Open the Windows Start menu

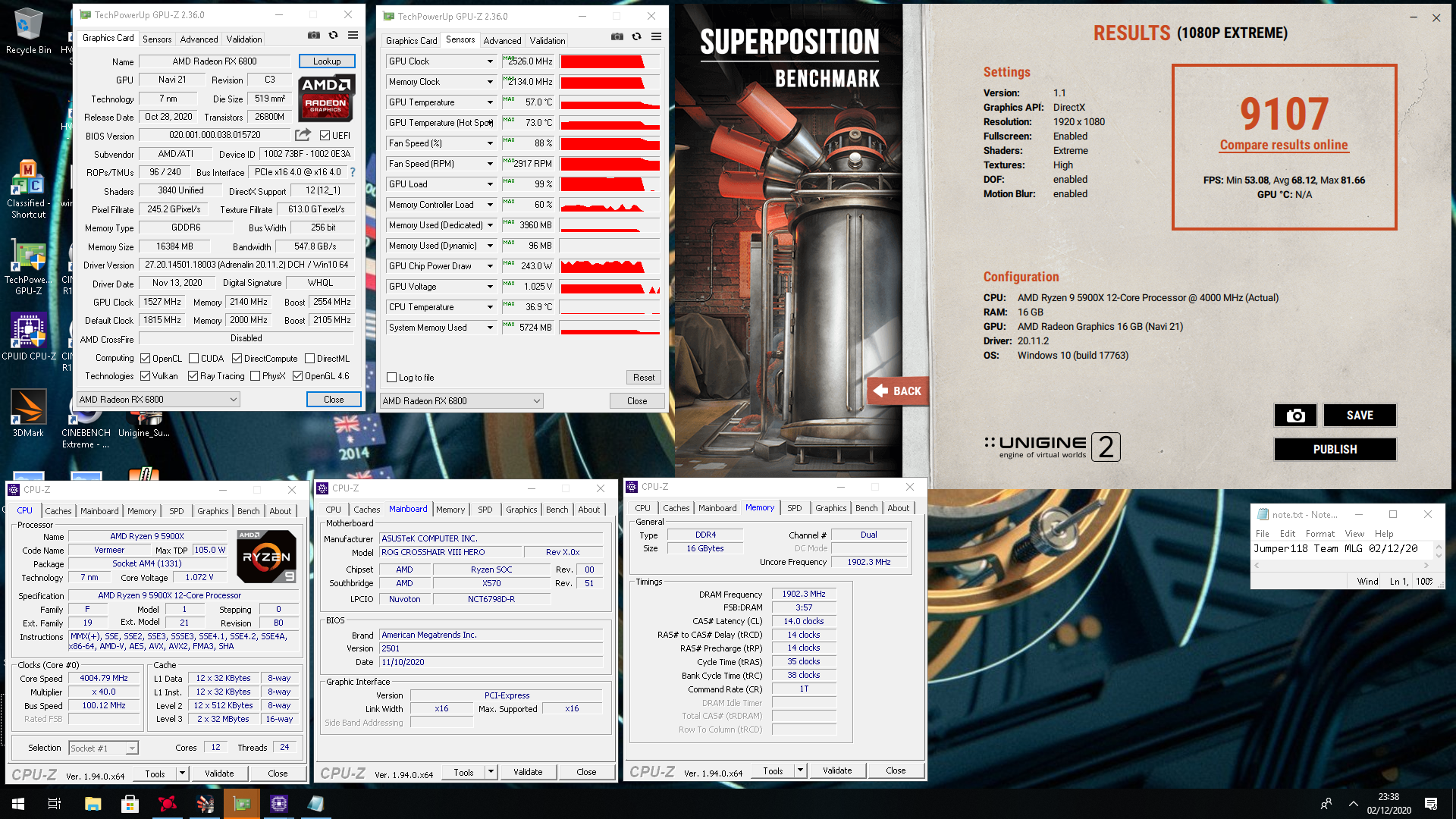[18, 804]
